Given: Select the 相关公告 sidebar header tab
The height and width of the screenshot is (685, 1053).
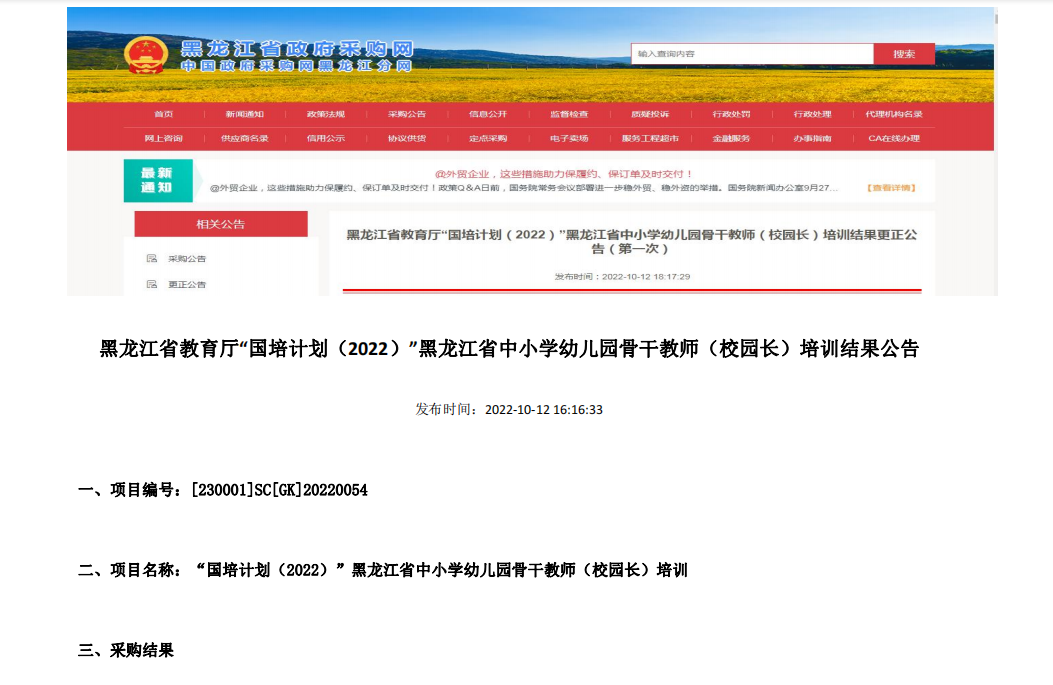Looking at the screenshot, I should click(x=221, y=224).
